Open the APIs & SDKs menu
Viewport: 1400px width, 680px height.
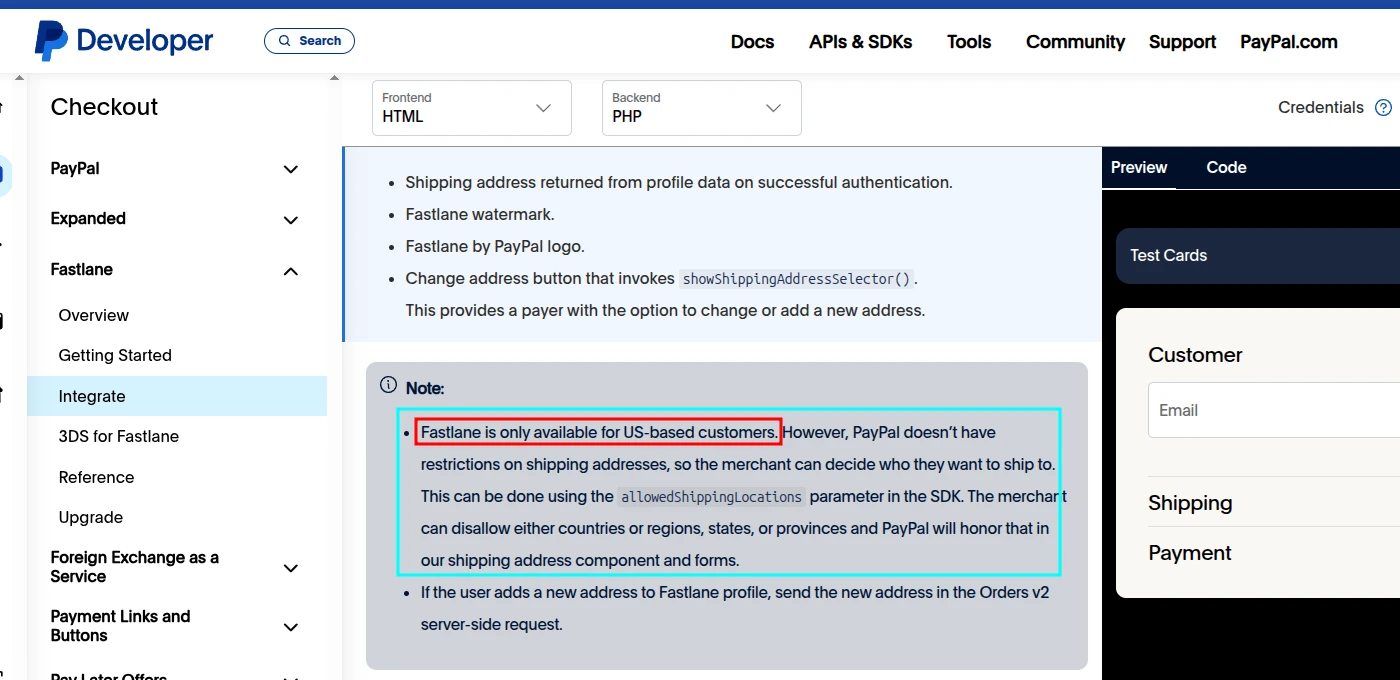pyautogui.click(x=861, y=42)
